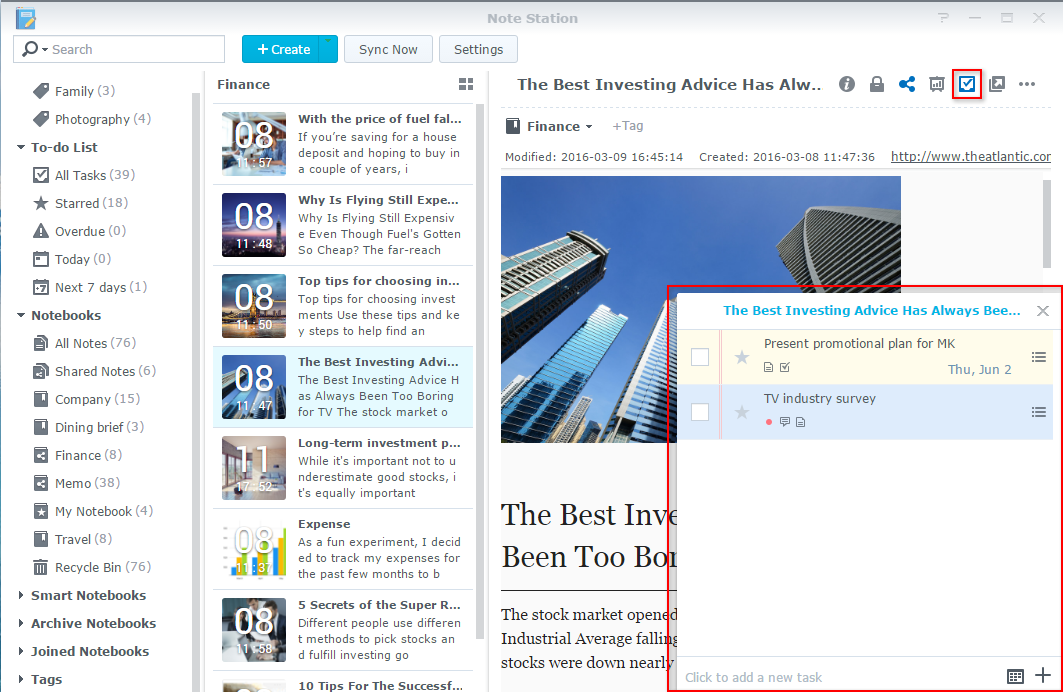The height and width of the screenshot is (692, 1063).
Task: Star the Present promotional plan for MK task
Action: pos(742,357)
